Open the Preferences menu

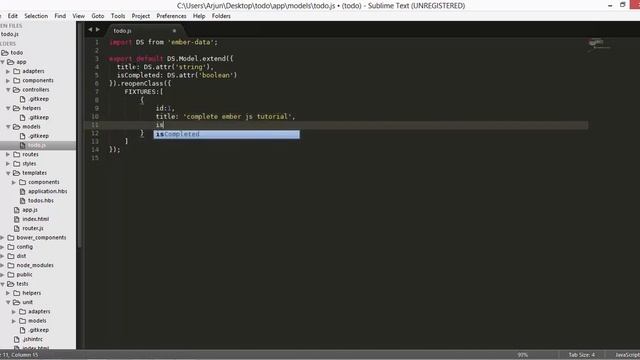point(171,16)
